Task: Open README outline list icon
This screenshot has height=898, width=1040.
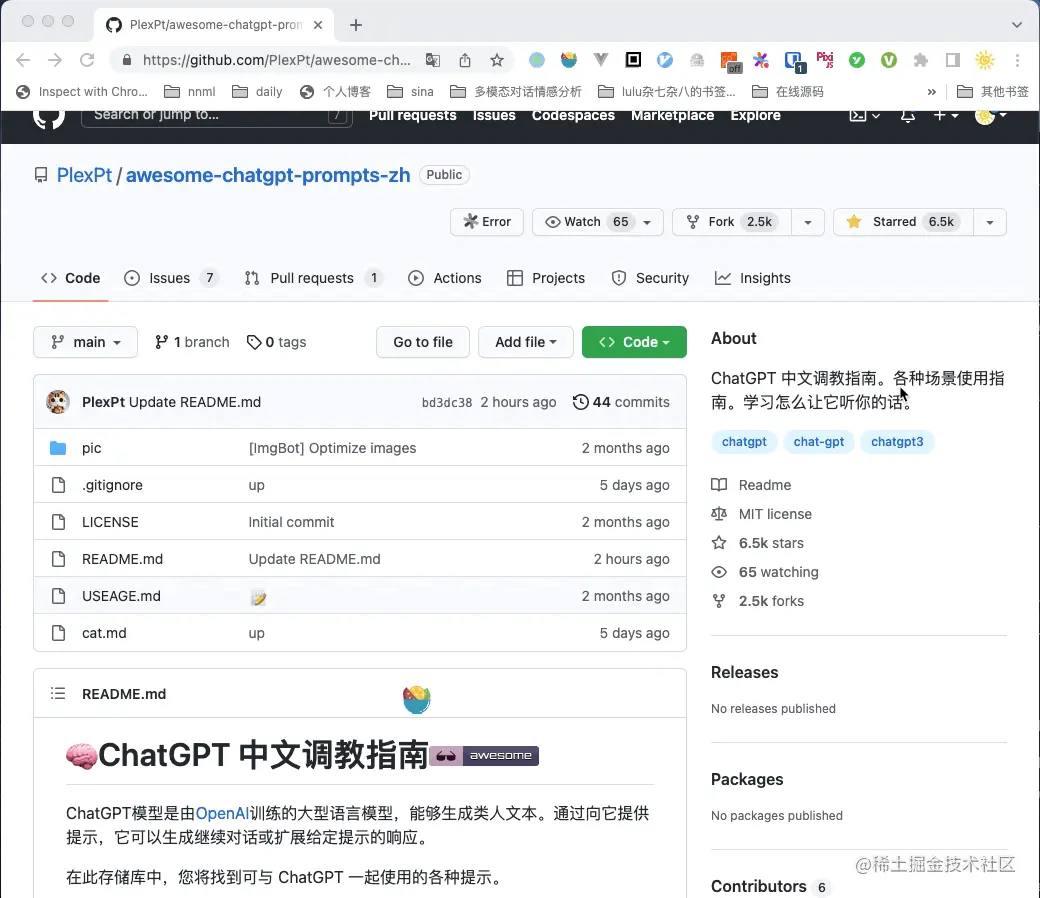Action: point(58,694)
